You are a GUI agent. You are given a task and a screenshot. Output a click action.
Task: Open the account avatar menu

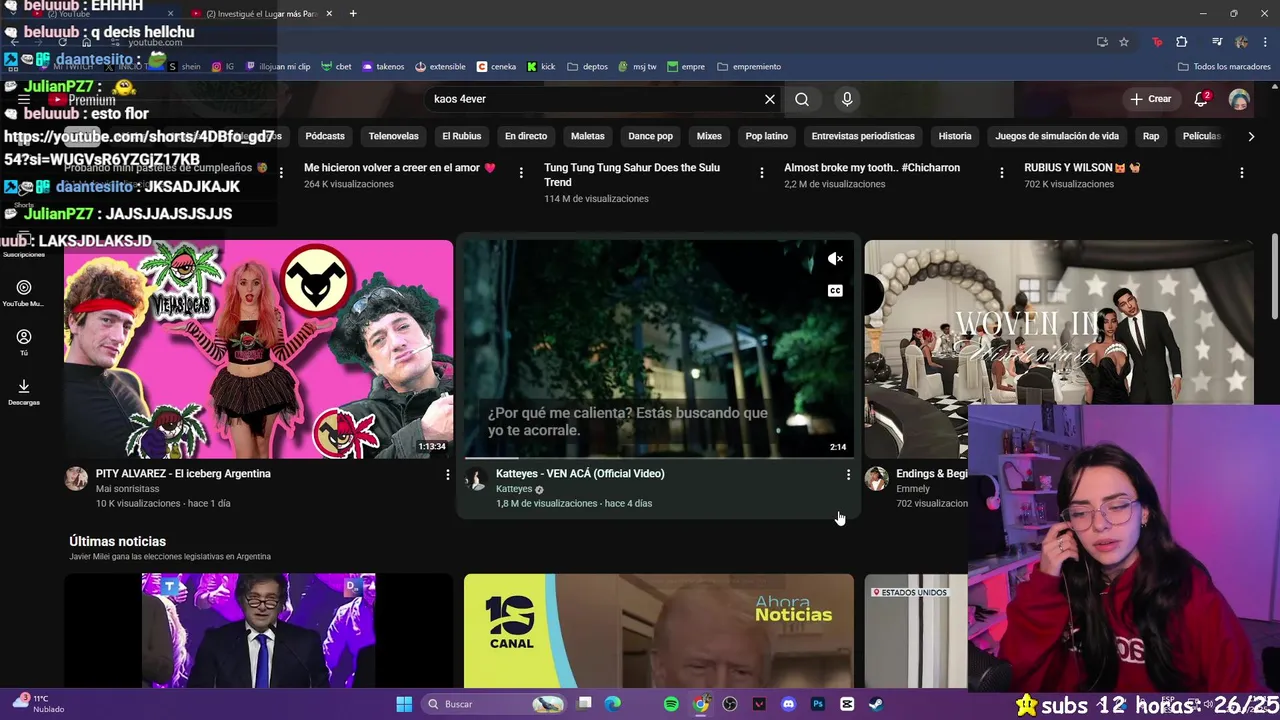pos(1239,99)
